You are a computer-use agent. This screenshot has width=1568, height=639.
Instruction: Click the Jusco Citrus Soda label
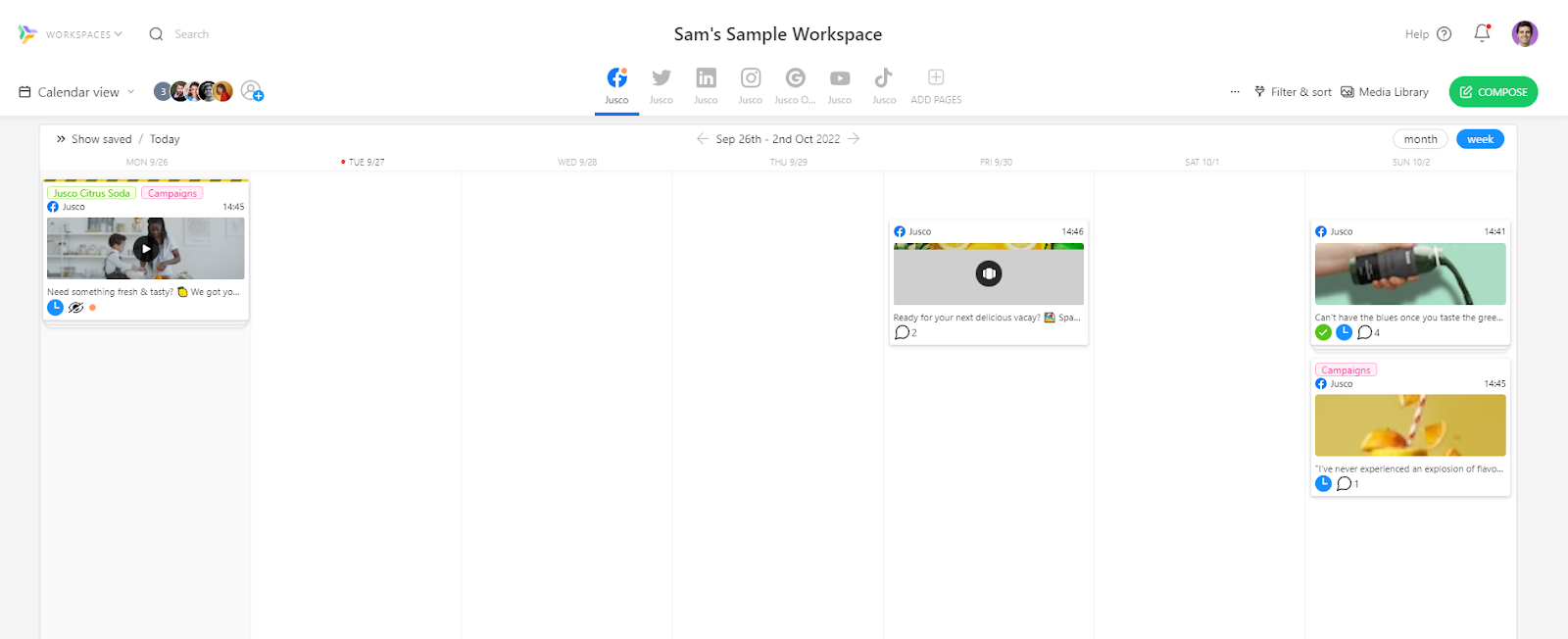[91, 193]
